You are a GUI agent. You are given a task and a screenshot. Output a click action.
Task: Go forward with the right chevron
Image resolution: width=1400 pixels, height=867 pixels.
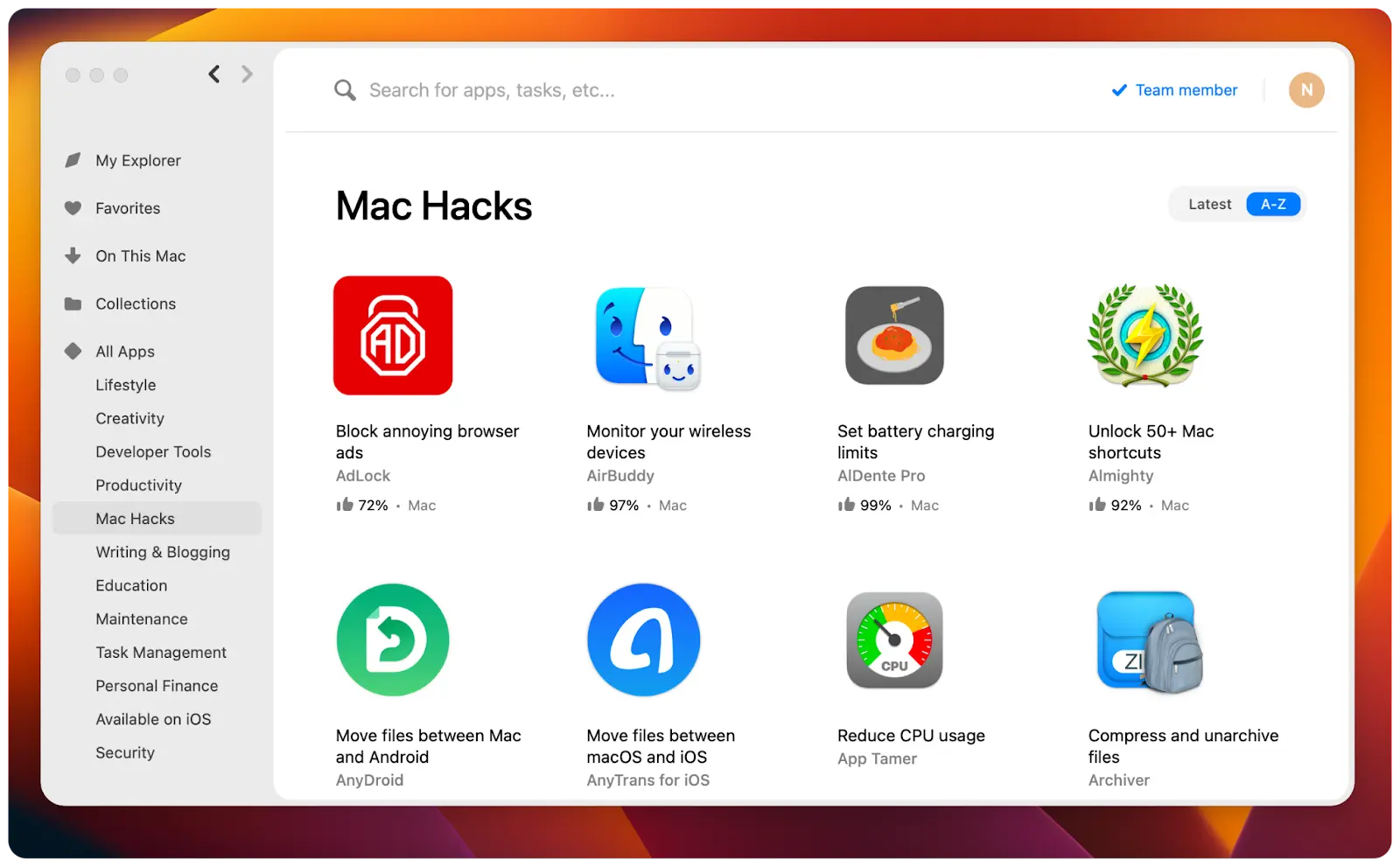click(247, 74)
